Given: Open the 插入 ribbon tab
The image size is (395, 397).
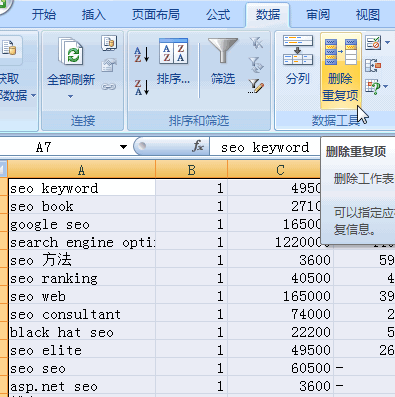Looking at the screenshot, I should [94, 15].
